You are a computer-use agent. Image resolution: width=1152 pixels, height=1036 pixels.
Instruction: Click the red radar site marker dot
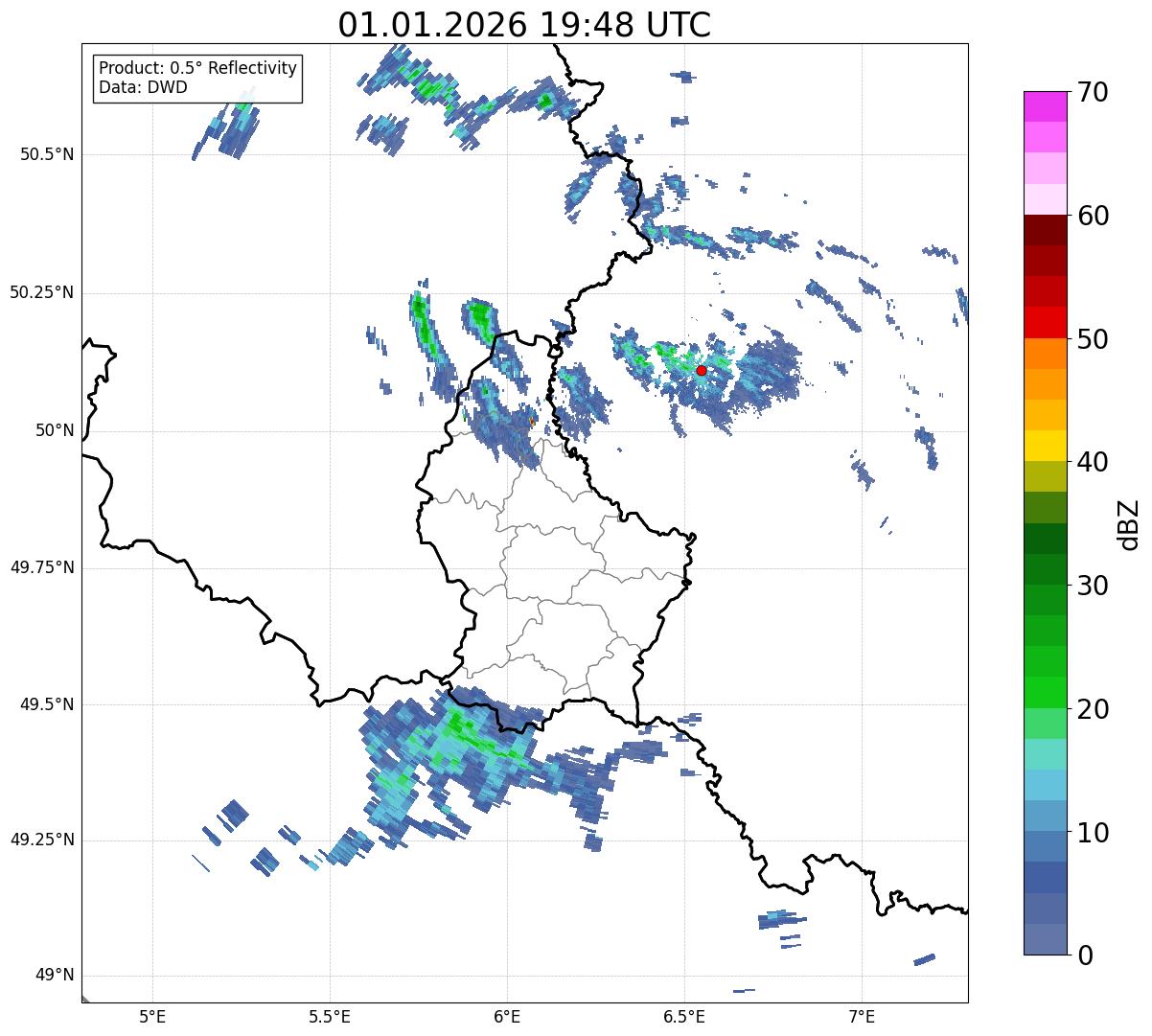tap(702, 370)
